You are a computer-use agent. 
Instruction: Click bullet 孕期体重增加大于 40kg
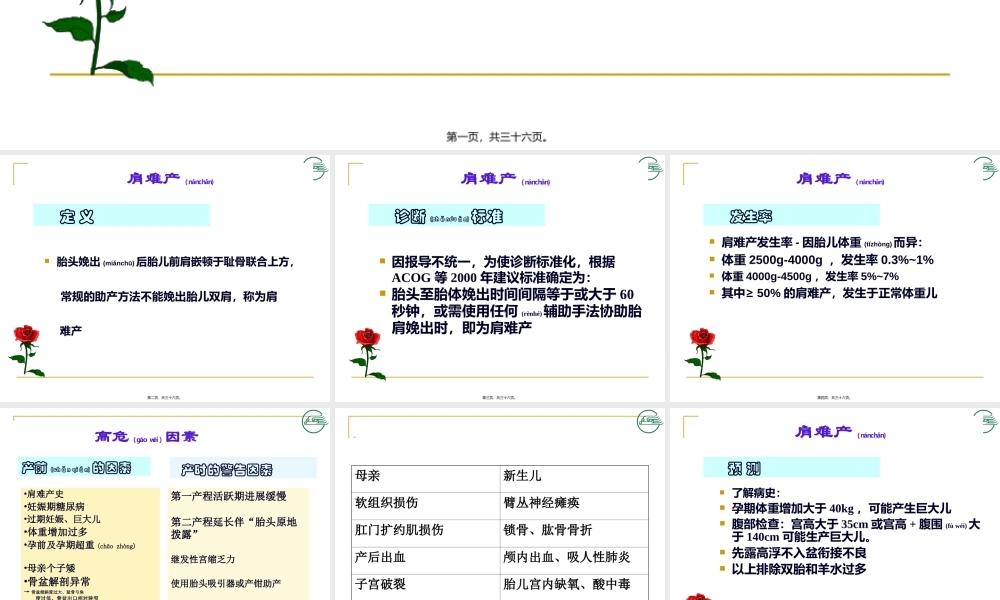tap(841, 508)
